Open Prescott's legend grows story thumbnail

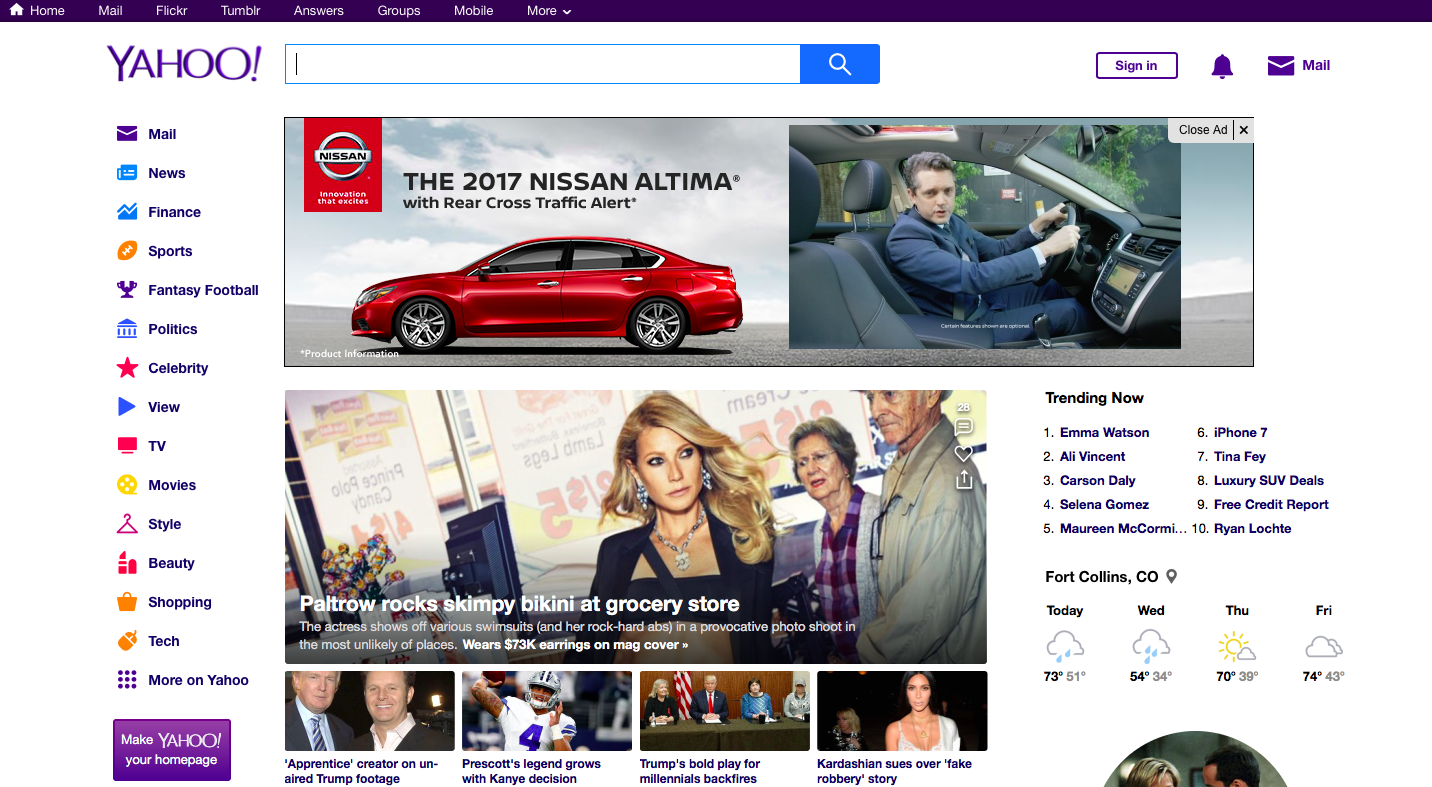547,711
